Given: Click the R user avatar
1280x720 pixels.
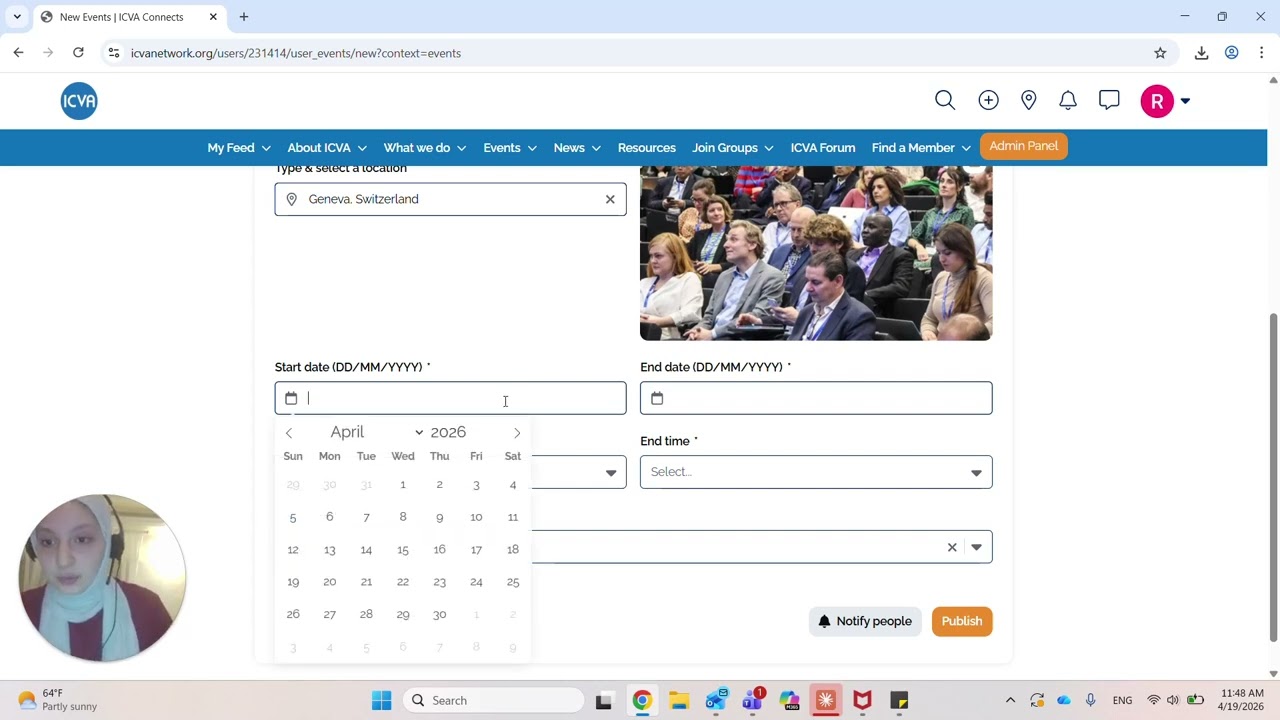Looking at the screenshot, I should [x=1157, y=101].
